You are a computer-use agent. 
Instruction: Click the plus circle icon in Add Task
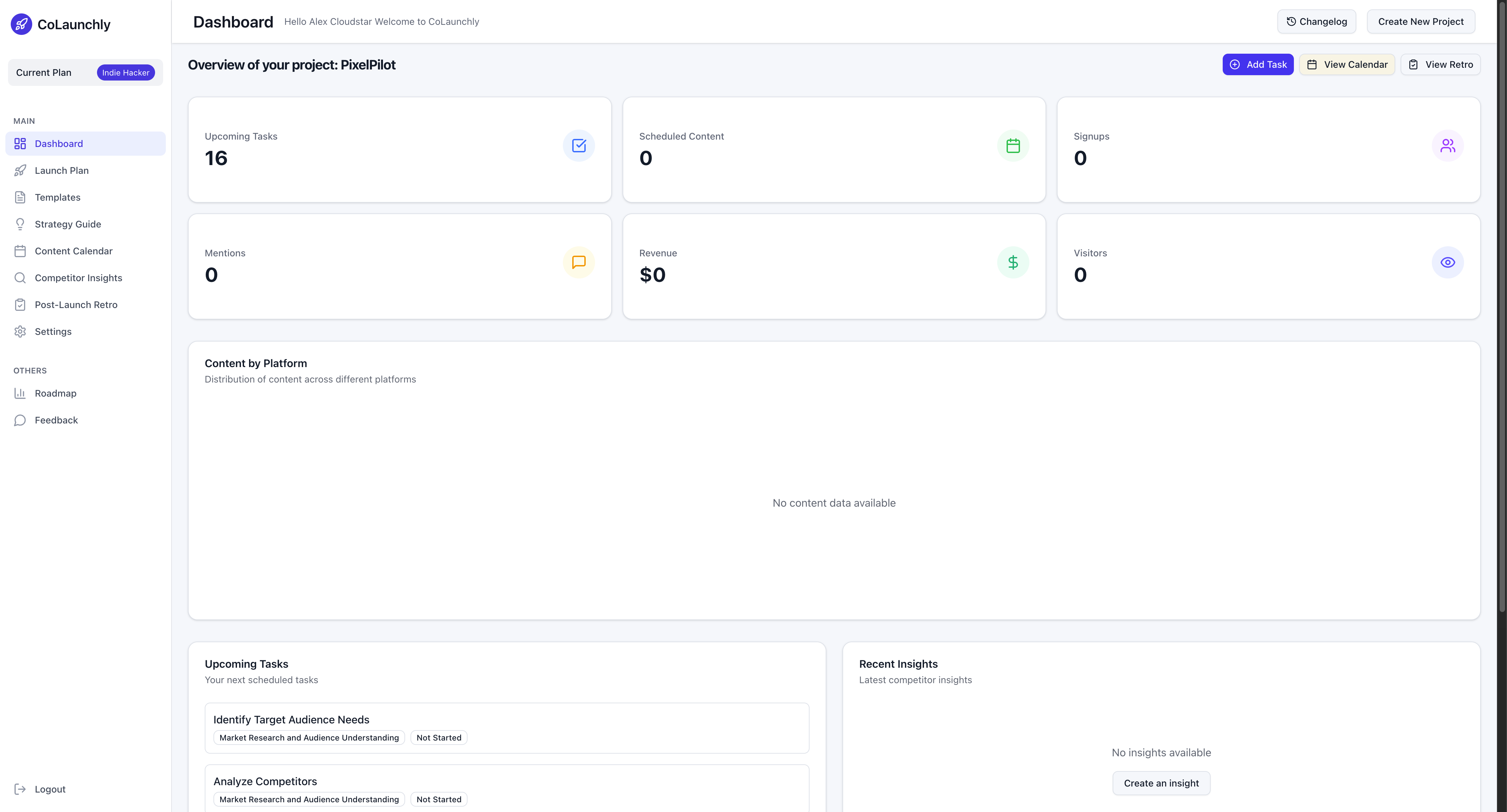1234,64
